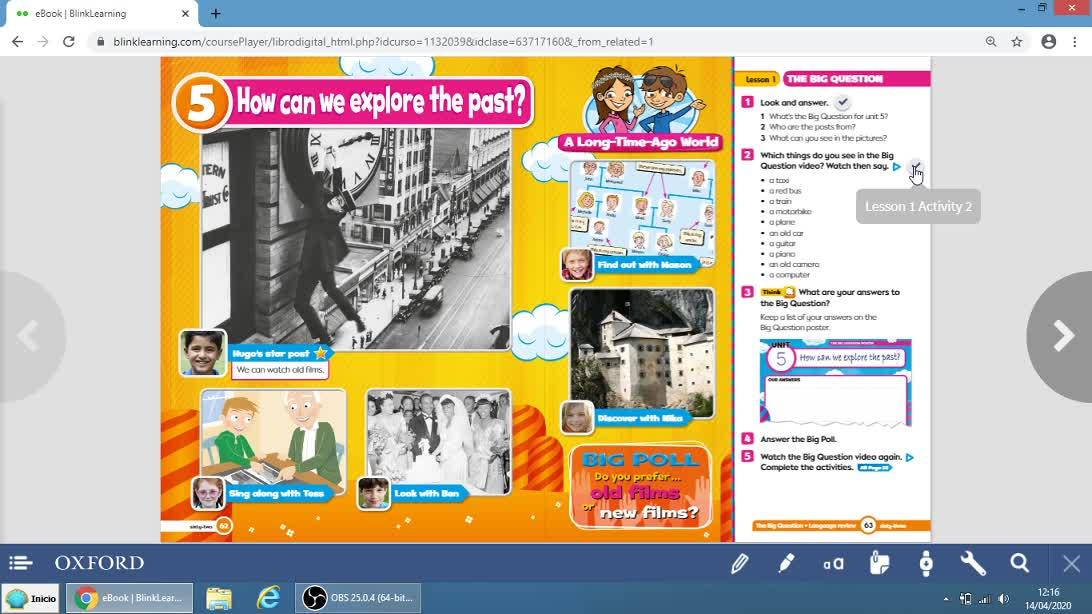Open the book search magnifier

pyautogui.click(x=1020, y=562)
